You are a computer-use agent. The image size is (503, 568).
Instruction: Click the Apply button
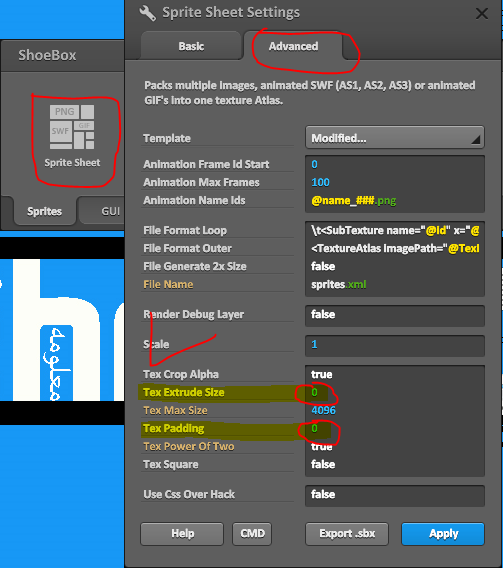(x=443, y=534)
